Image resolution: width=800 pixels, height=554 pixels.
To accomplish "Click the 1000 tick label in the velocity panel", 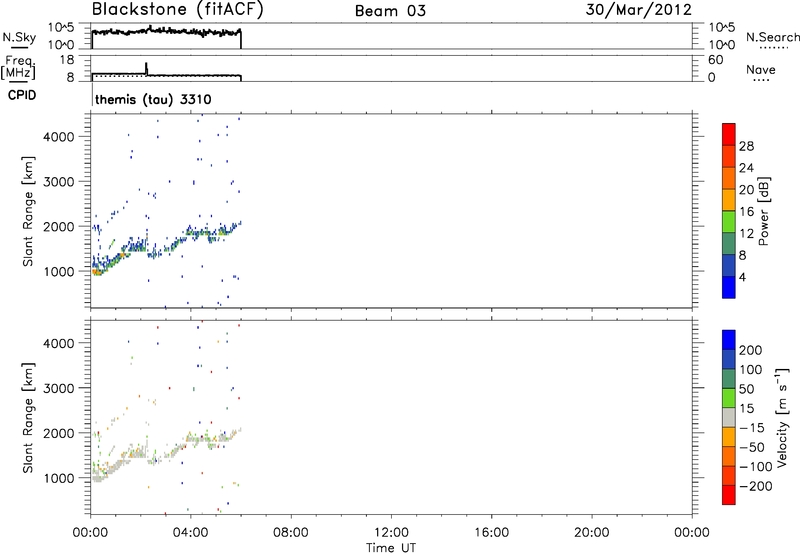I will tap(59, 478).
